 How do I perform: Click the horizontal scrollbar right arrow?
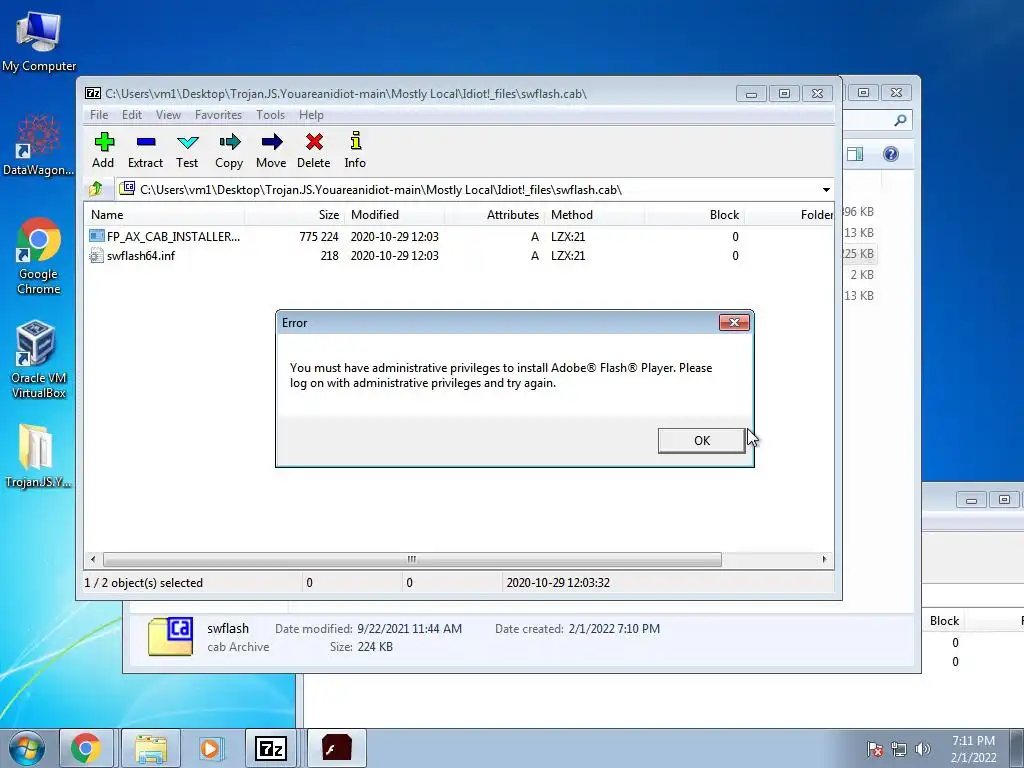tap(824, 559)
